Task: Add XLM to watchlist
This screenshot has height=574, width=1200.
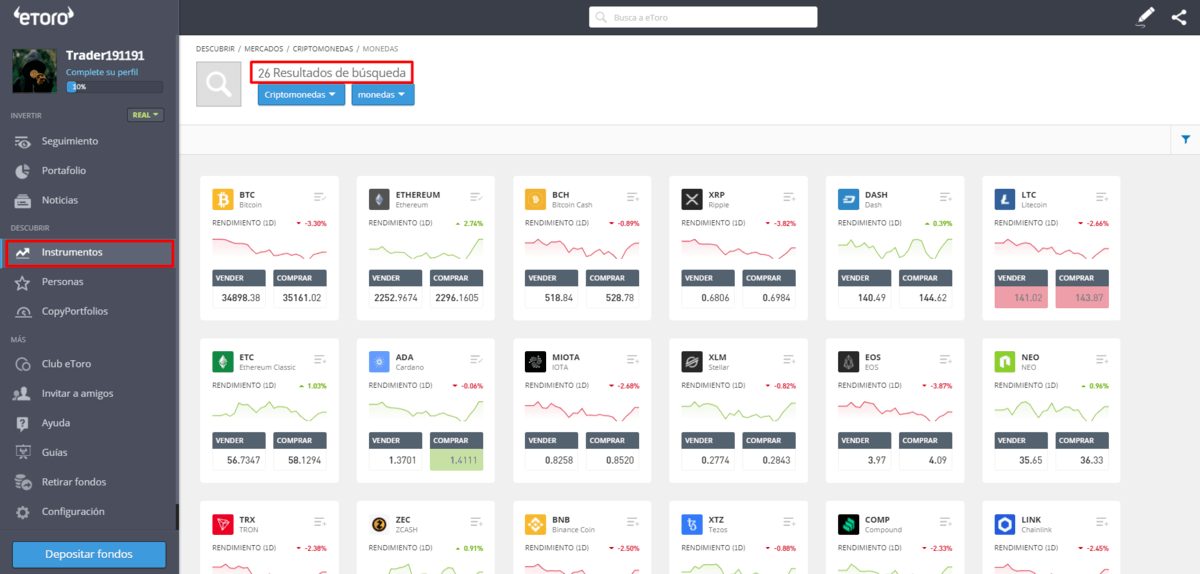Action: [x=789, y=359]
